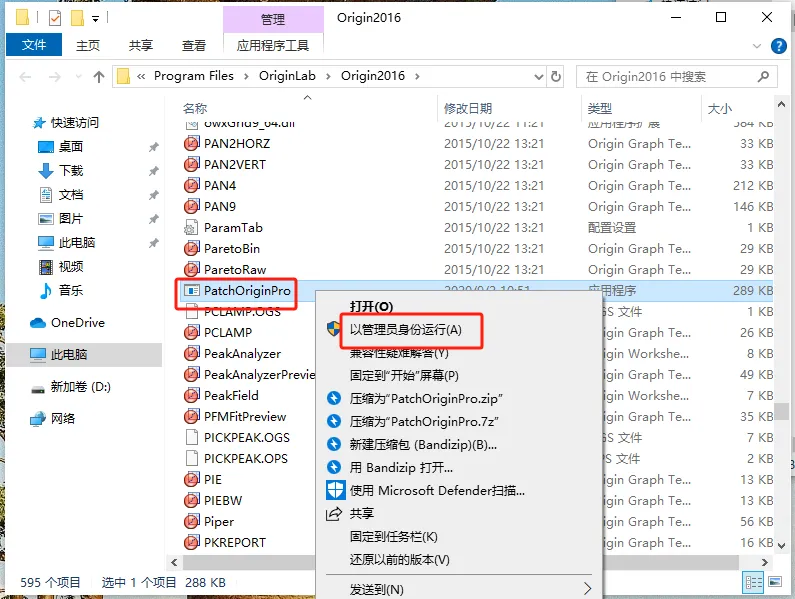The height and width of the screenshot is (599, 795).
Task: Choose 固定到"开始"屏幕(P) menu entry
Action: click(x=404, y=375)
